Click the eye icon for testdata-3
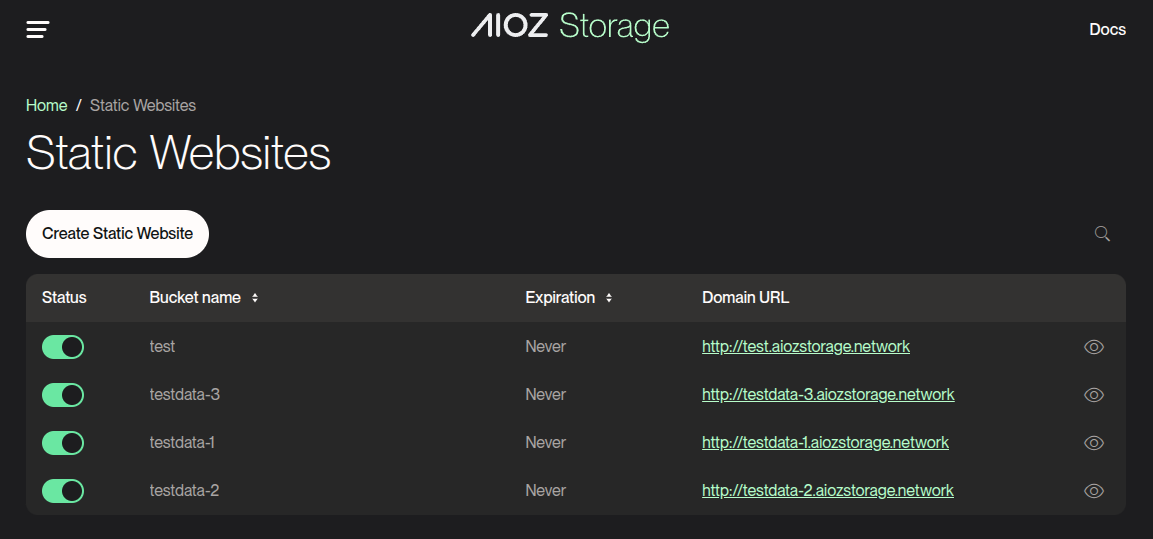Viewport: 1153px width, 539px height. click(1094, 395)
